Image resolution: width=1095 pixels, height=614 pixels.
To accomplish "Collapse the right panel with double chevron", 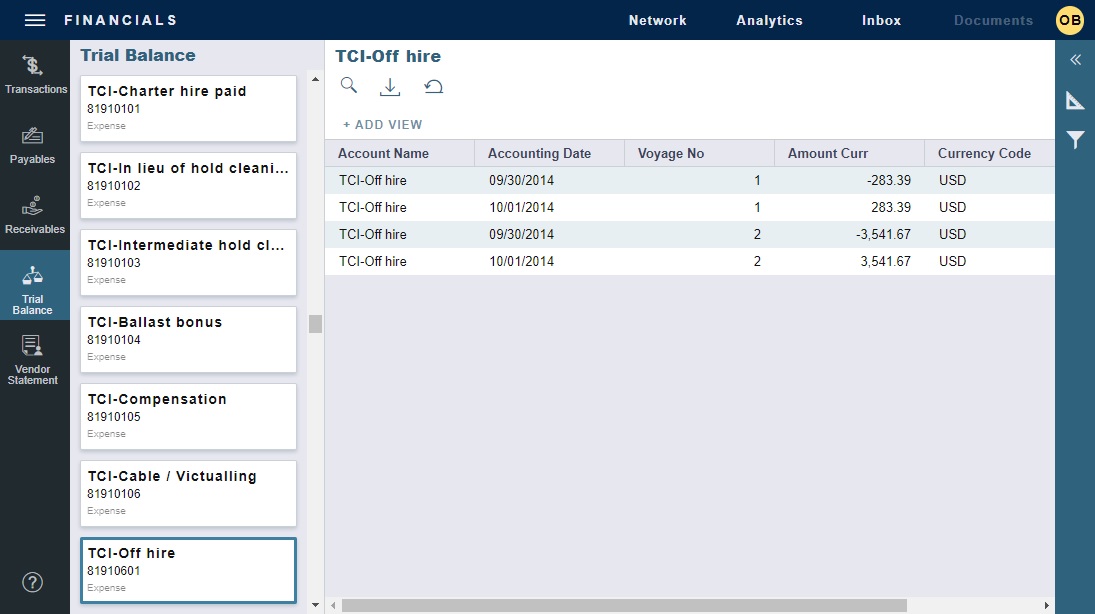I will tap(1075, 60).
